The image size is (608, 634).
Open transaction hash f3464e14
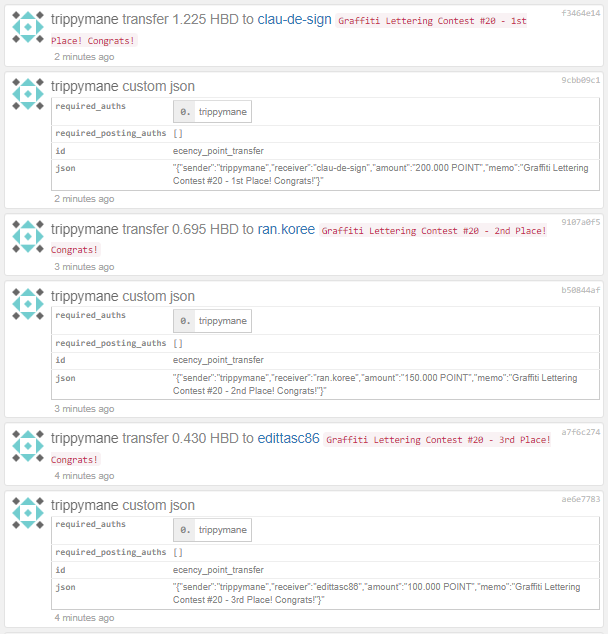coord(581,13)
